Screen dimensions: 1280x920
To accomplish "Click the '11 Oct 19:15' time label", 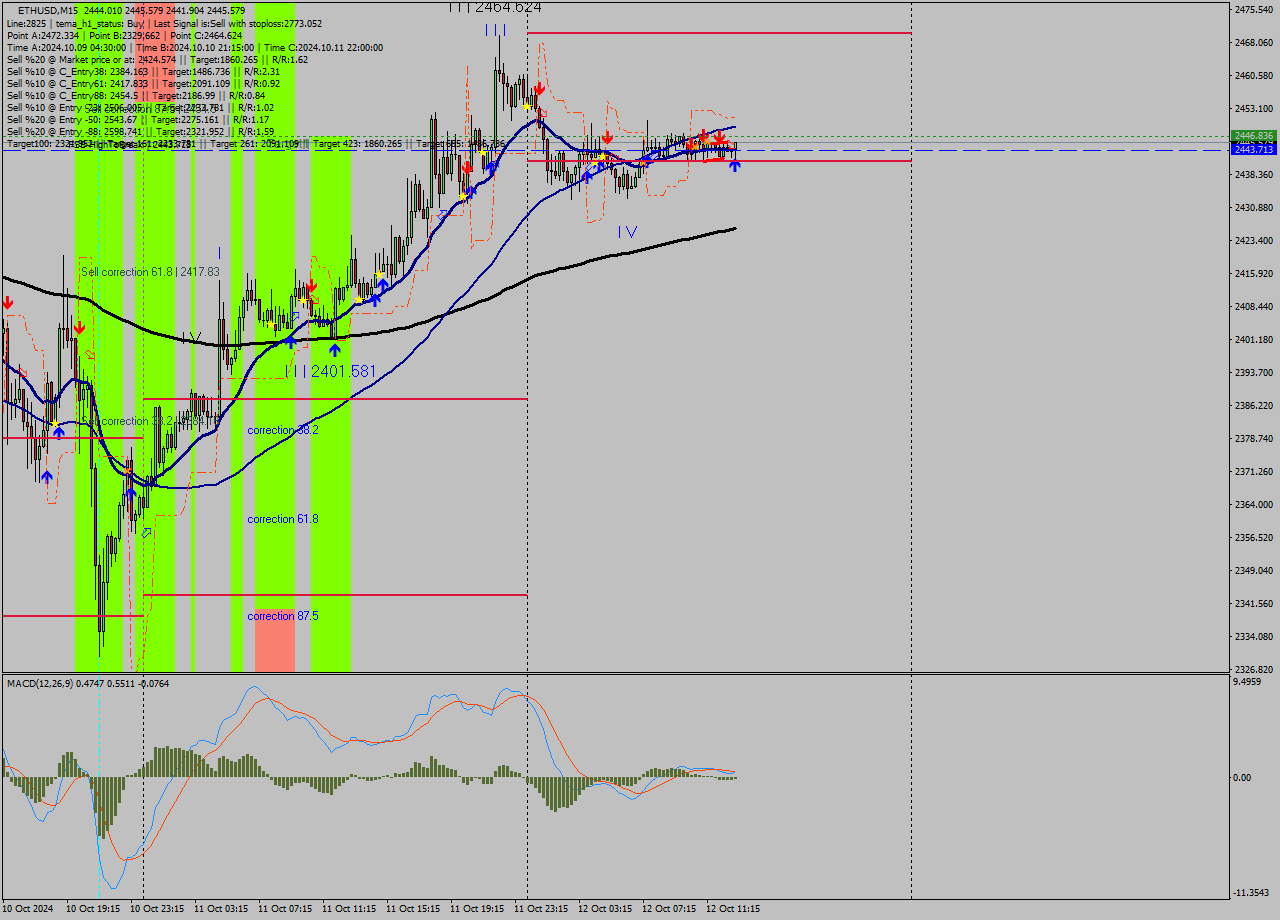I will [x=477, y=909].
